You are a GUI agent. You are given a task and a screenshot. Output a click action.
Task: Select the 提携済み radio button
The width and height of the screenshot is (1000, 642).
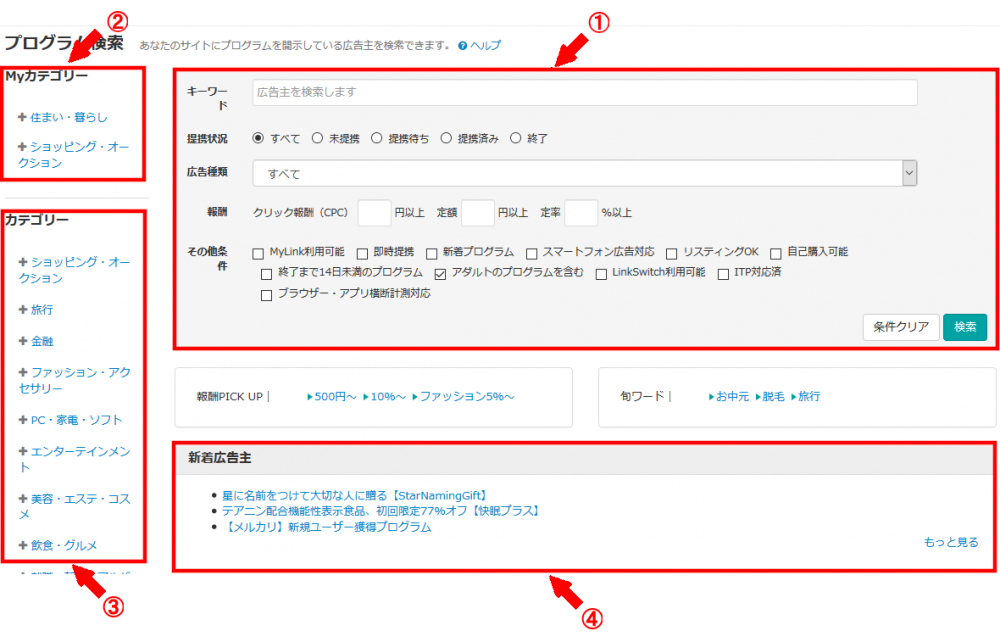tap(446, 138)
